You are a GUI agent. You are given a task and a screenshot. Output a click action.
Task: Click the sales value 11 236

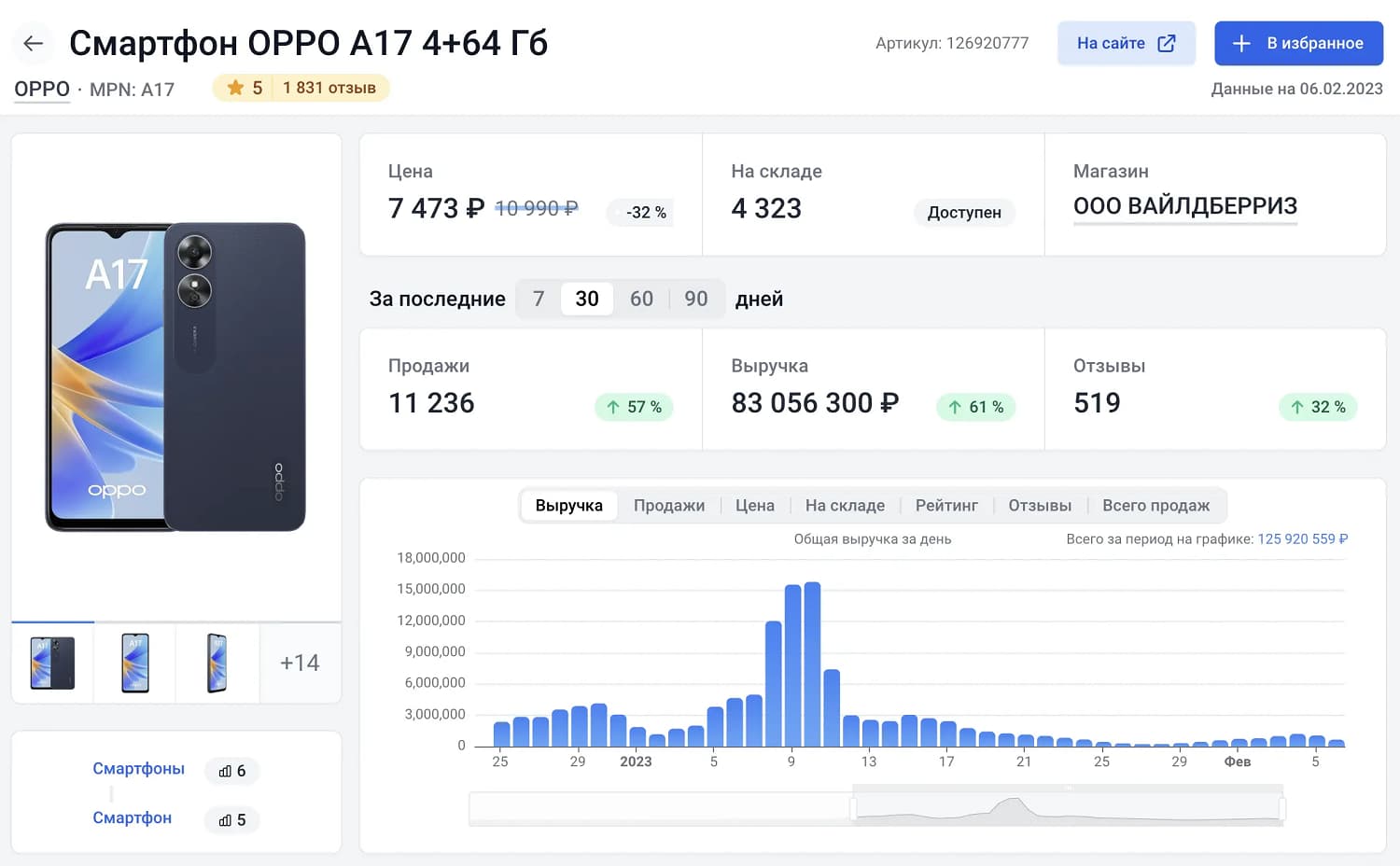click(x=431, y=403)
